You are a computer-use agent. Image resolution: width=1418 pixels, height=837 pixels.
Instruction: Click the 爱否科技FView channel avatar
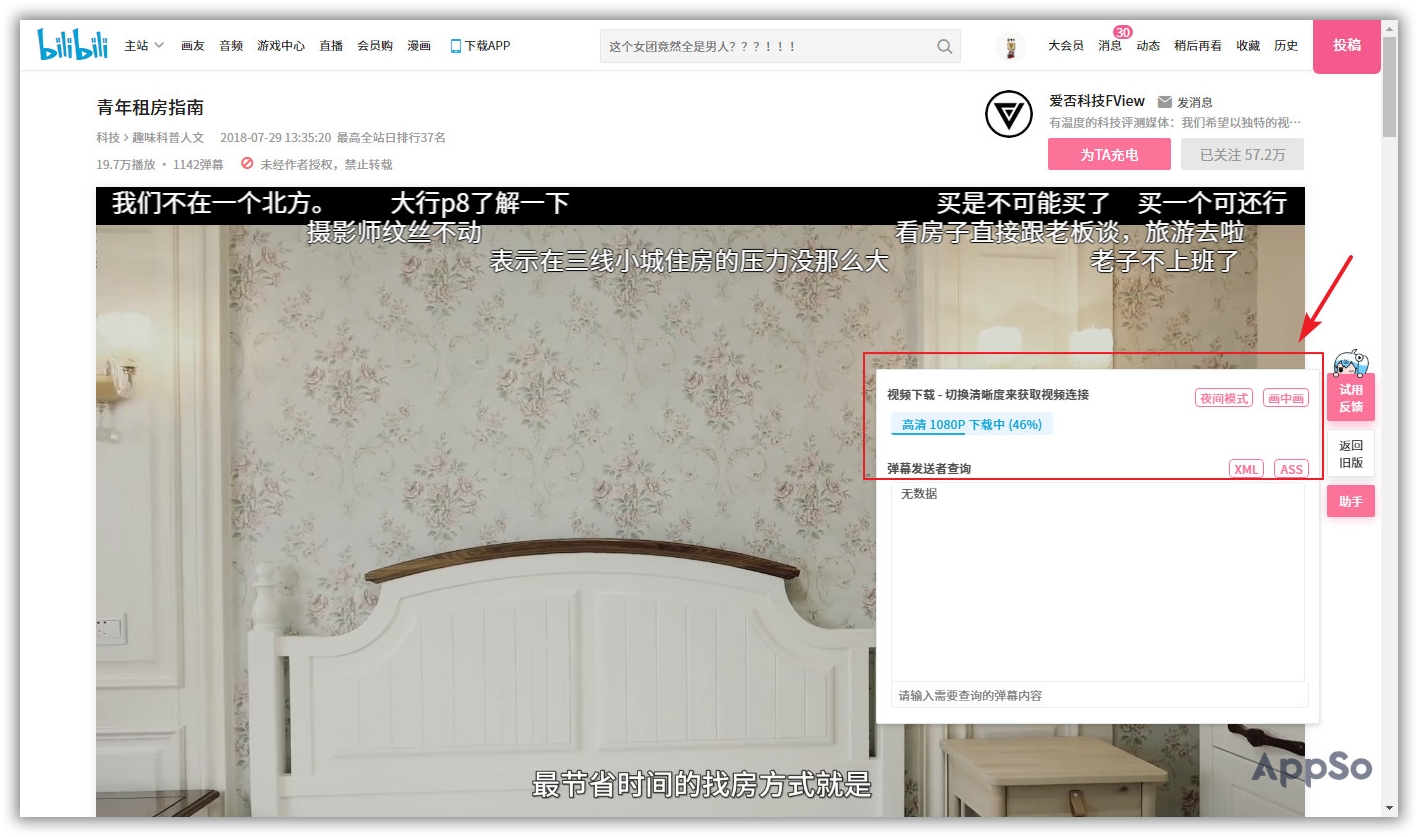coord(1008,115)
